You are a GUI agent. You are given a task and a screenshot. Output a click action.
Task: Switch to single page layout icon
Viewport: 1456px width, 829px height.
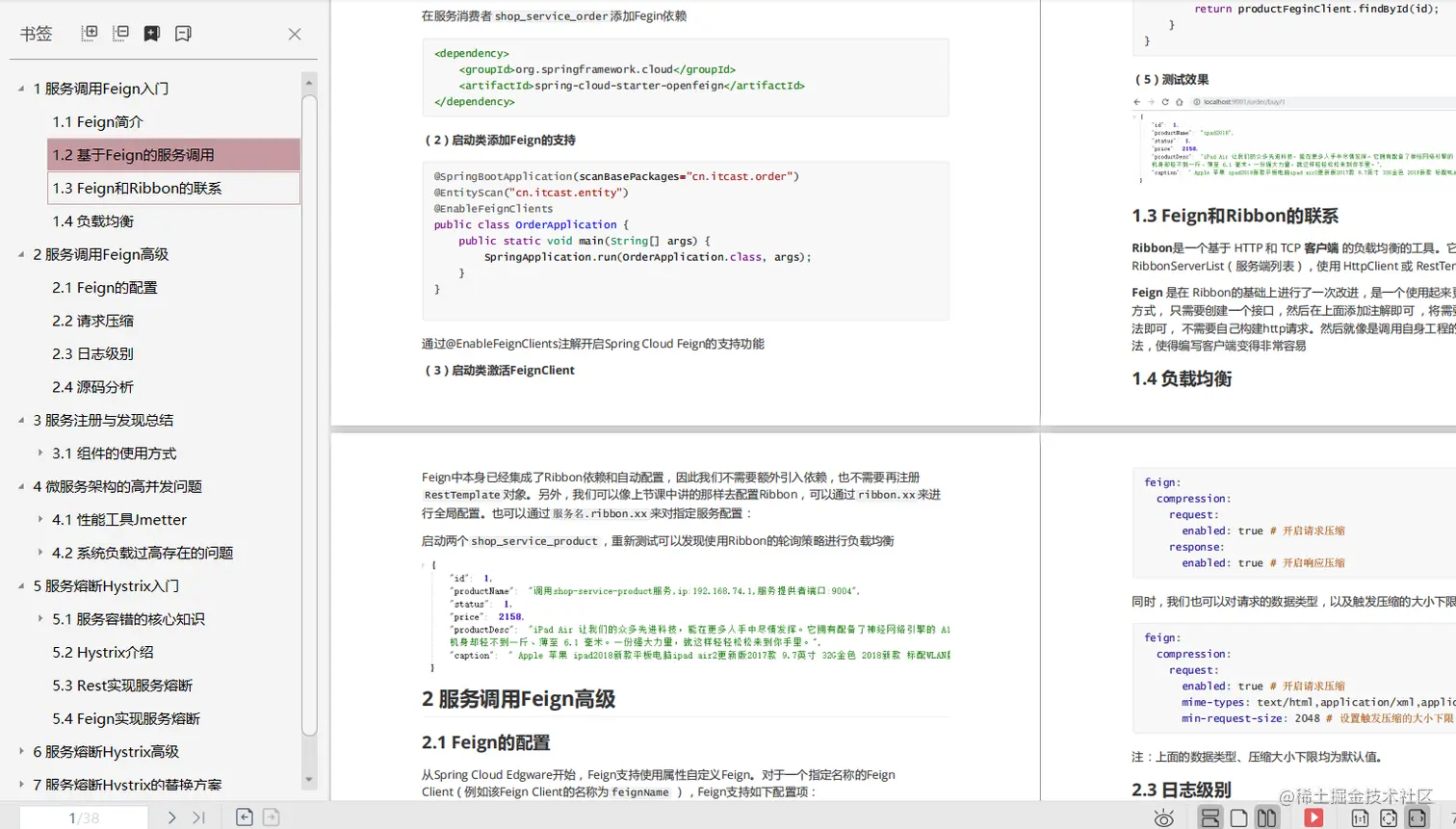[x=1239, y=817]
